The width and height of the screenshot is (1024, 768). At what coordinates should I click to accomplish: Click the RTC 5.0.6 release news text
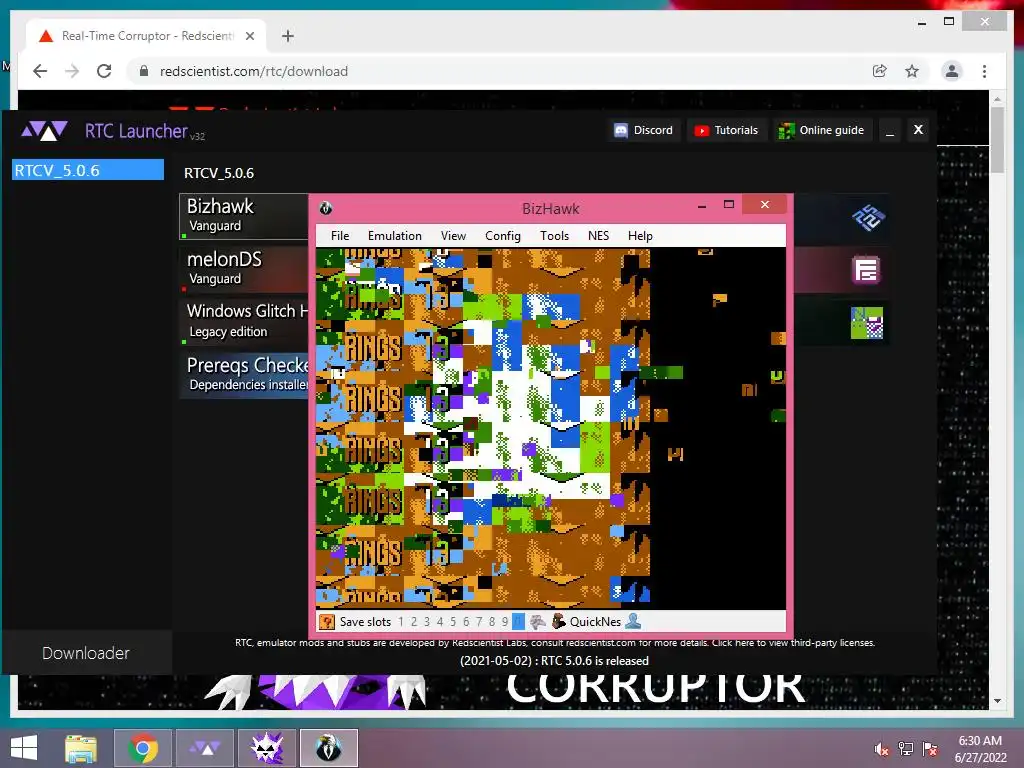554,661
